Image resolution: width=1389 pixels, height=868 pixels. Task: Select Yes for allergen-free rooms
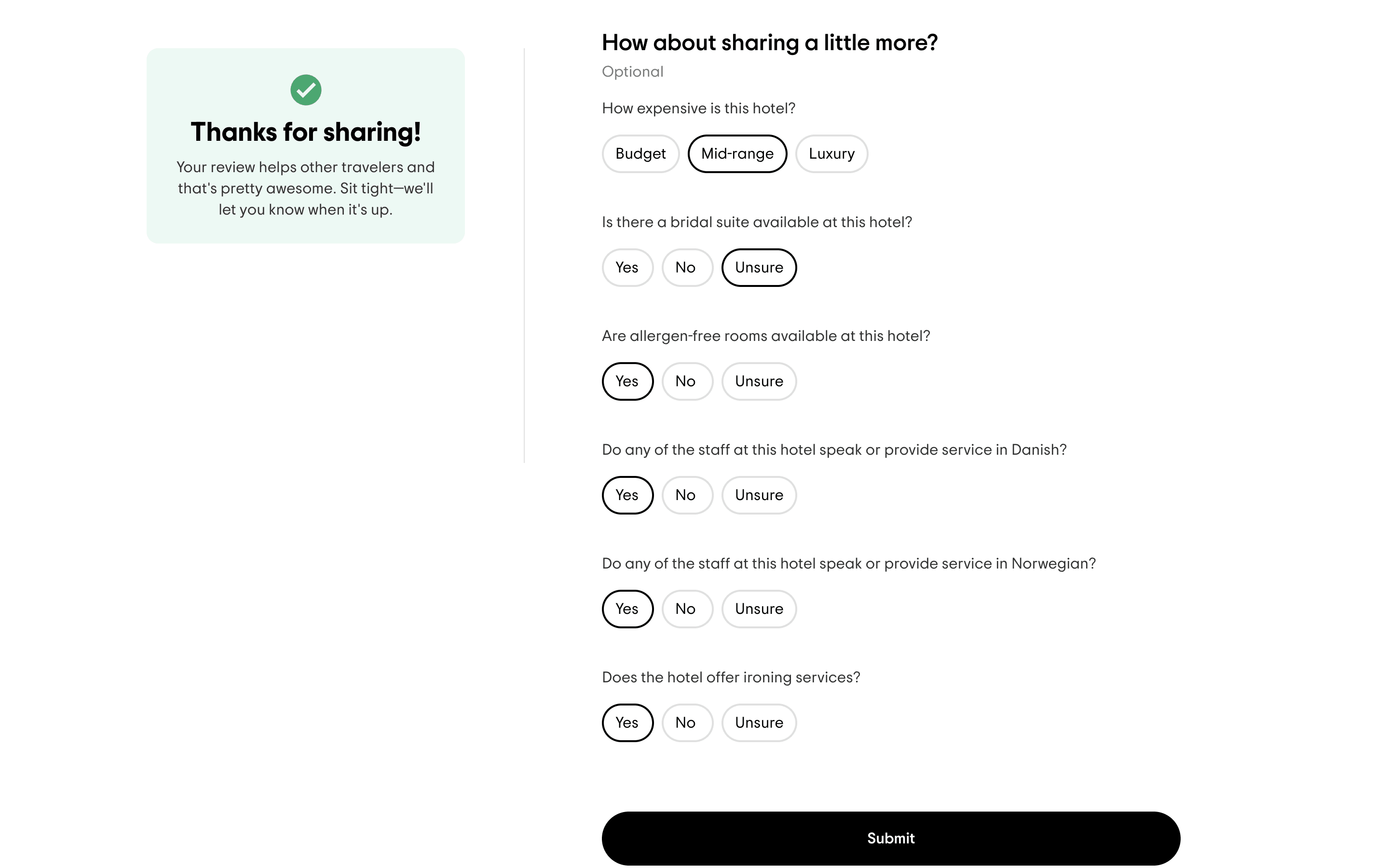[627, 381]
